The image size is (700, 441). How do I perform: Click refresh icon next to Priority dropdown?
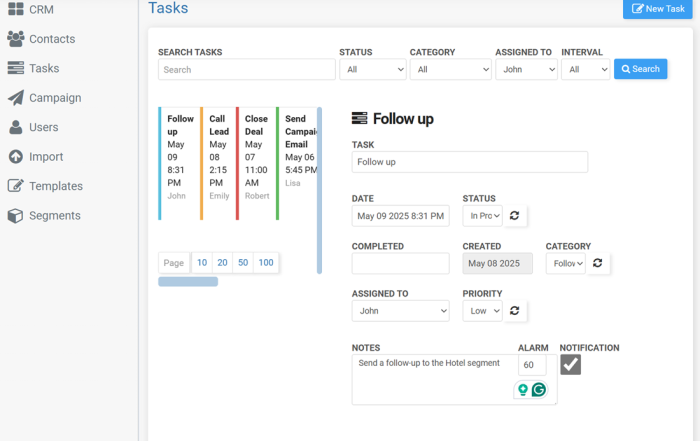pyautogui.click(x=514, y=311)
